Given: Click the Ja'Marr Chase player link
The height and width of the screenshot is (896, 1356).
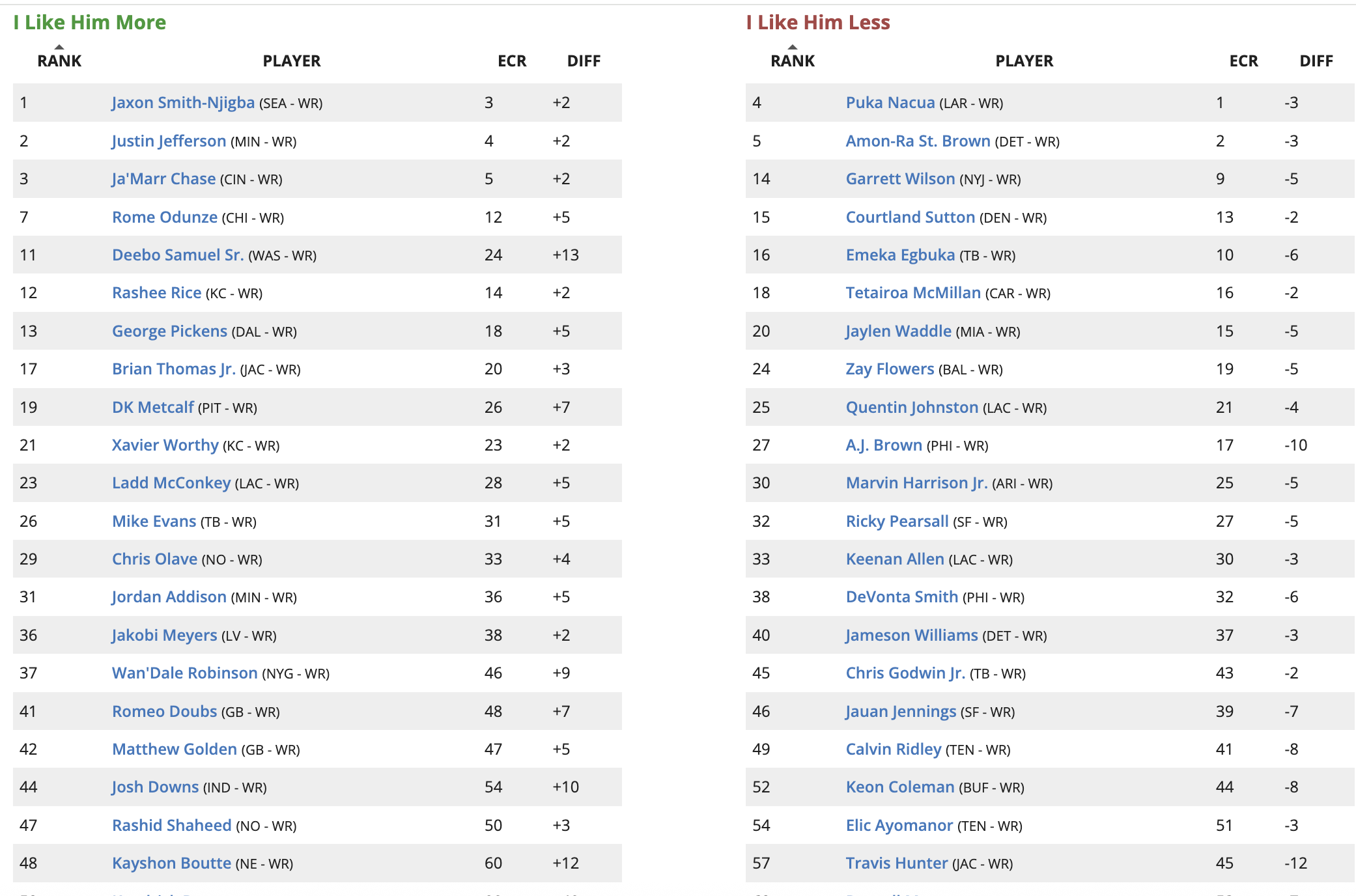Looking at the screenshot, I should 163,179.
